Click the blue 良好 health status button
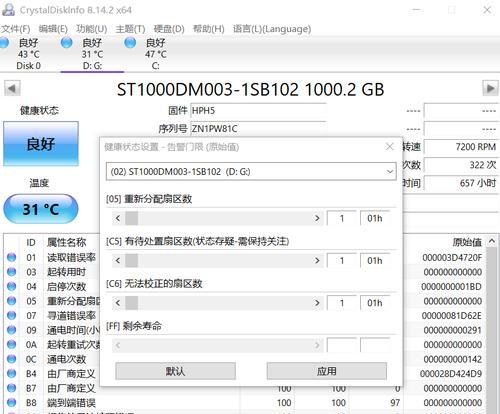500x414 pixels. (41, 144)
